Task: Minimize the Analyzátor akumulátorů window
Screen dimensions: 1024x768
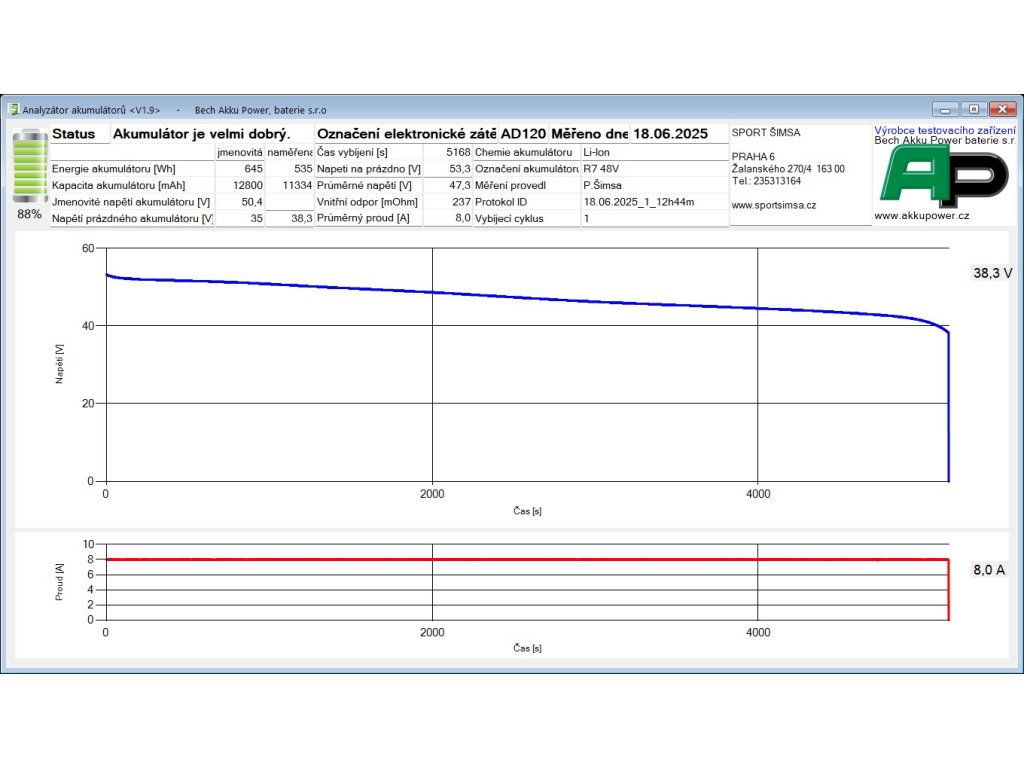Action: [x=945, y=109]
